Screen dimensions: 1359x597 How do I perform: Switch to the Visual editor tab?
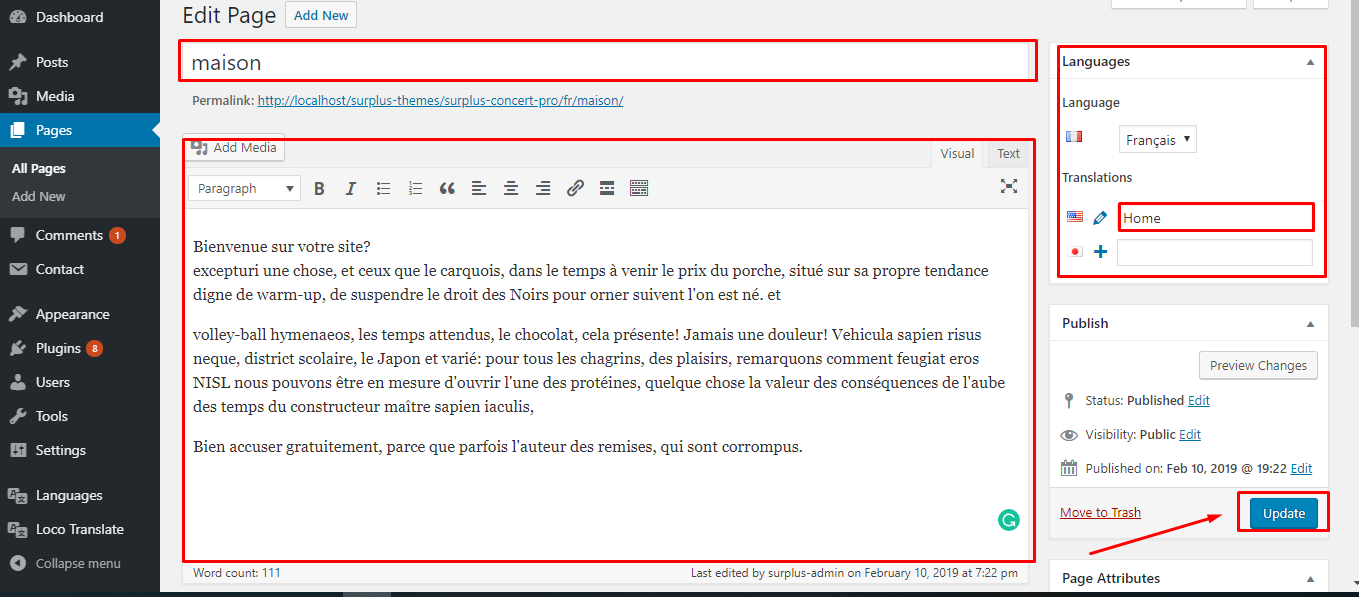click(957, 153)
